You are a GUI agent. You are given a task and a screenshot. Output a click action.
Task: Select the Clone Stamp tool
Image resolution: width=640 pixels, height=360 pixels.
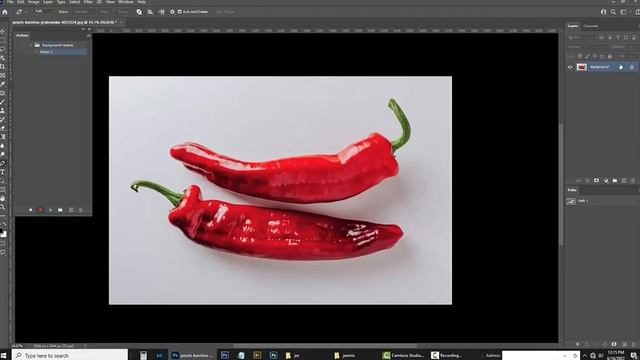(3, 111)
